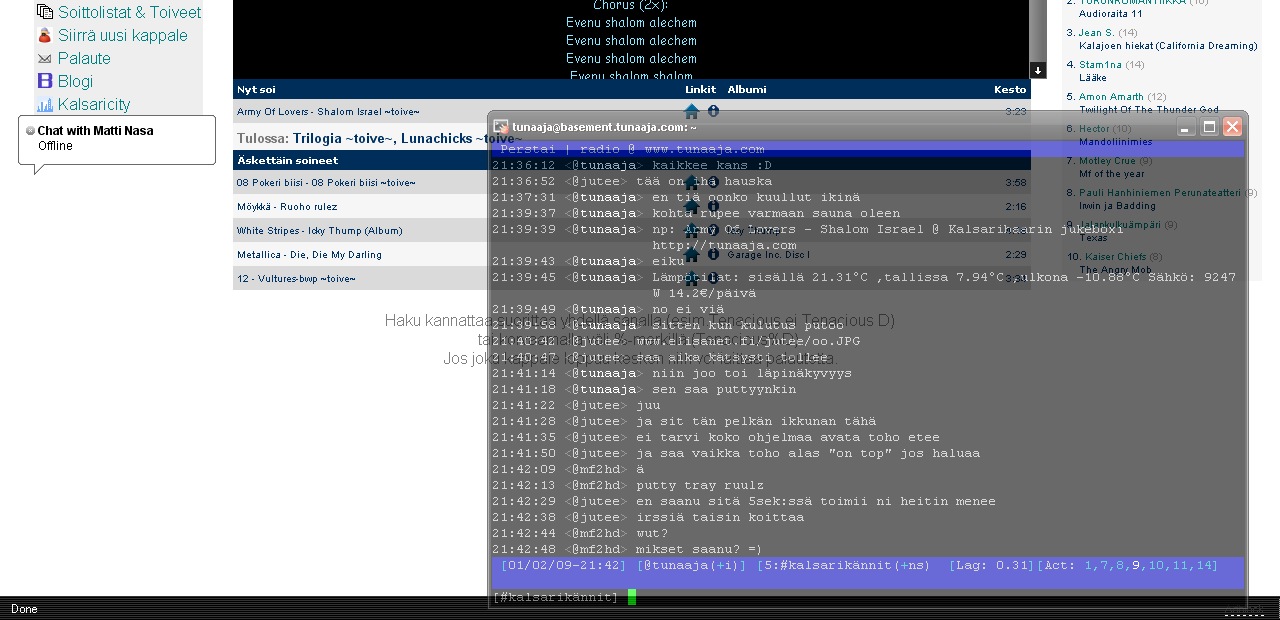Open the Stam1na artist link
This screenshot has height=620, width=1280.
(x=1100, y=65)
